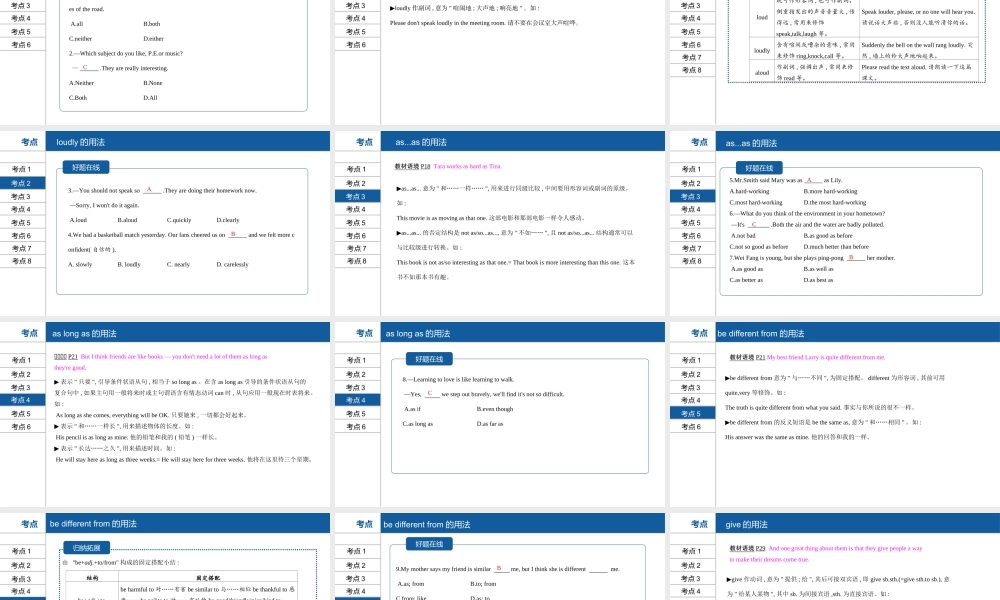
Task: Select option 'D.All' in question 2
Action: point(151,98)
